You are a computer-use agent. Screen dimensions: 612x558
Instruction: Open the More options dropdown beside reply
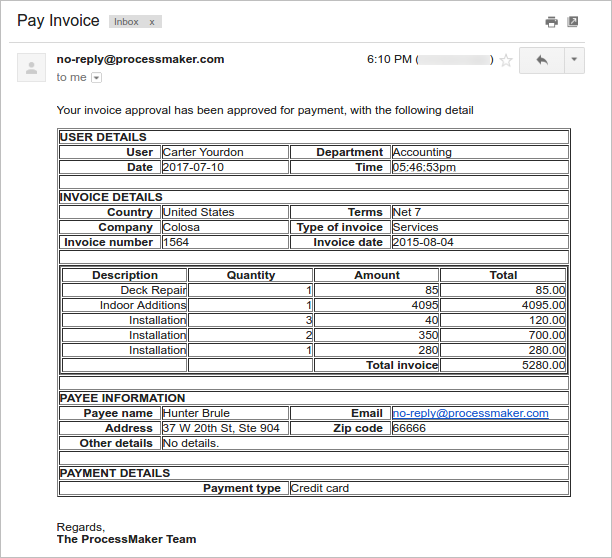click(x=573, y=60)
